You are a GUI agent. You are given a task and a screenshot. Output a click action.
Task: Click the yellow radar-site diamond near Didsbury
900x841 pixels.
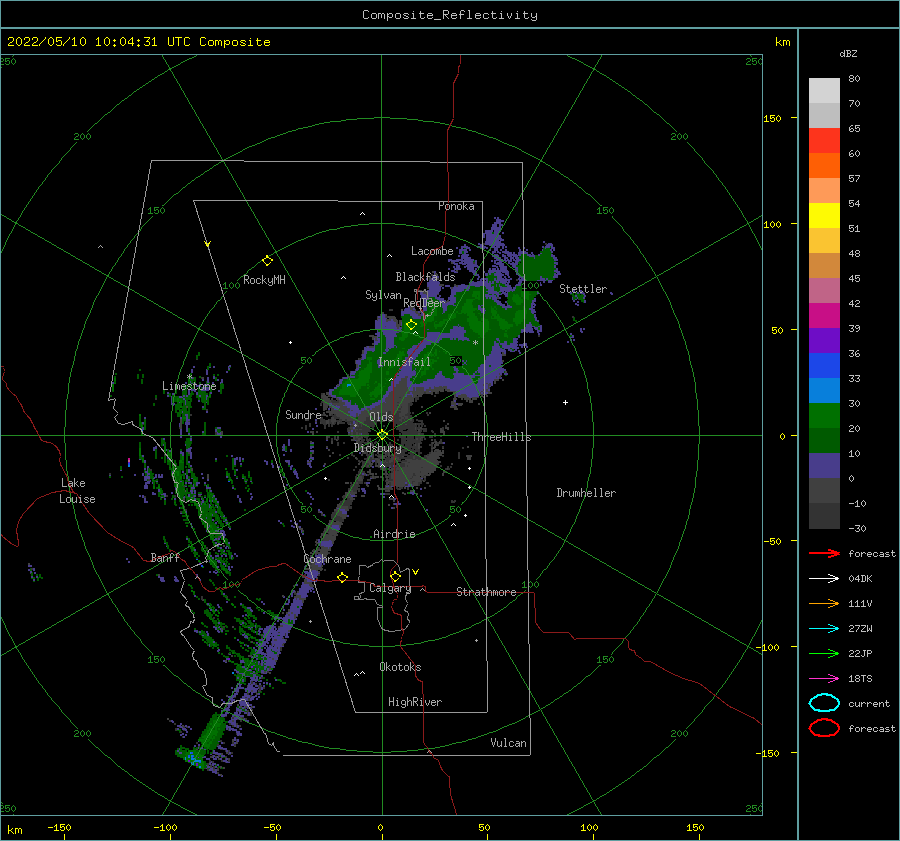click(382, 435)
